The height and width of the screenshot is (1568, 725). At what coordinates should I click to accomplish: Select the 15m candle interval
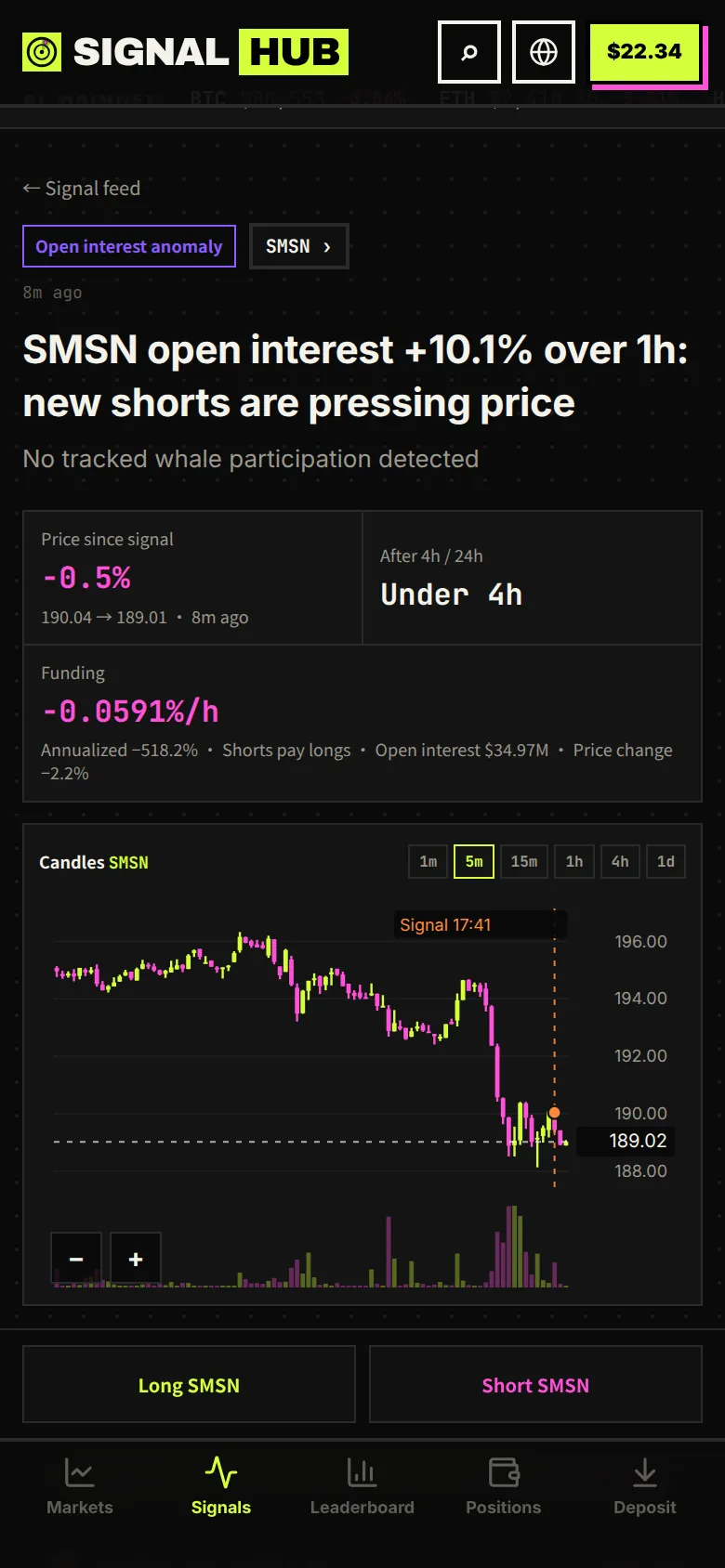pyautogui.click(x=524, y=861)
